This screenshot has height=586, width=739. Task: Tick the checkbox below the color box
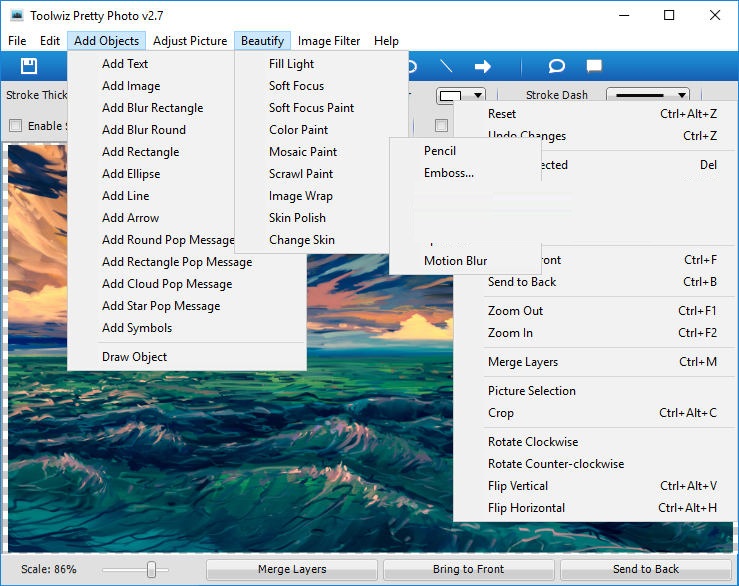[x=441, y=126]
